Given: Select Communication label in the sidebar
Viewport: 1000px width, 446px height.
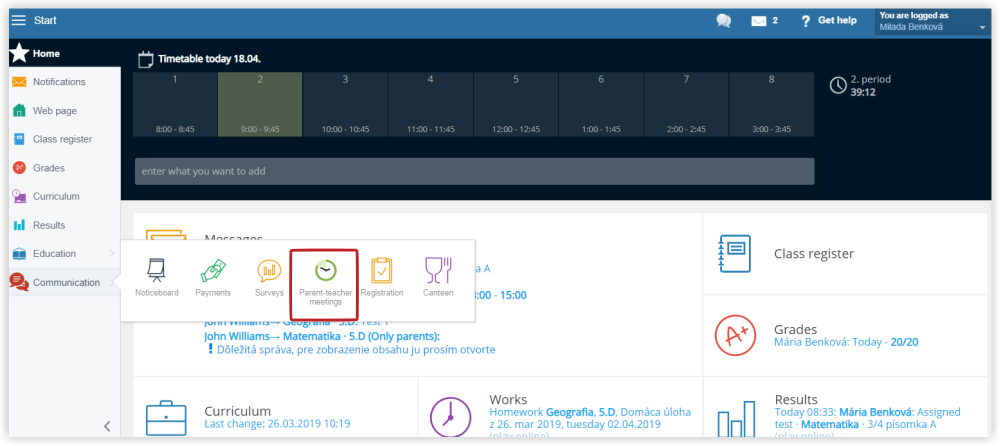Looking at the screenshot, I should (x=66, y=282).
